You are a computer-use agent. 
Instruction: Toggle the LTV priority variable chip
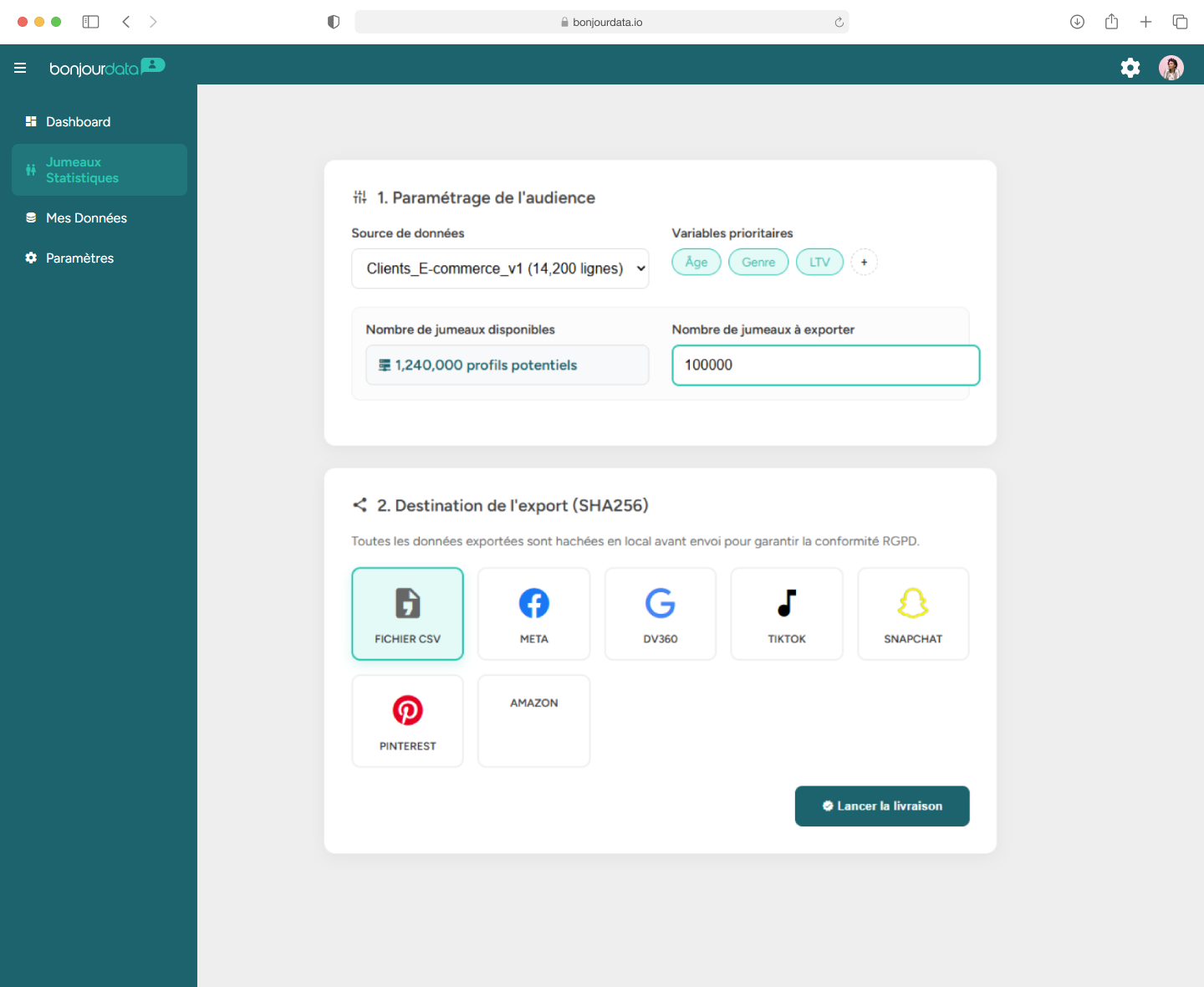coord(819,262)
